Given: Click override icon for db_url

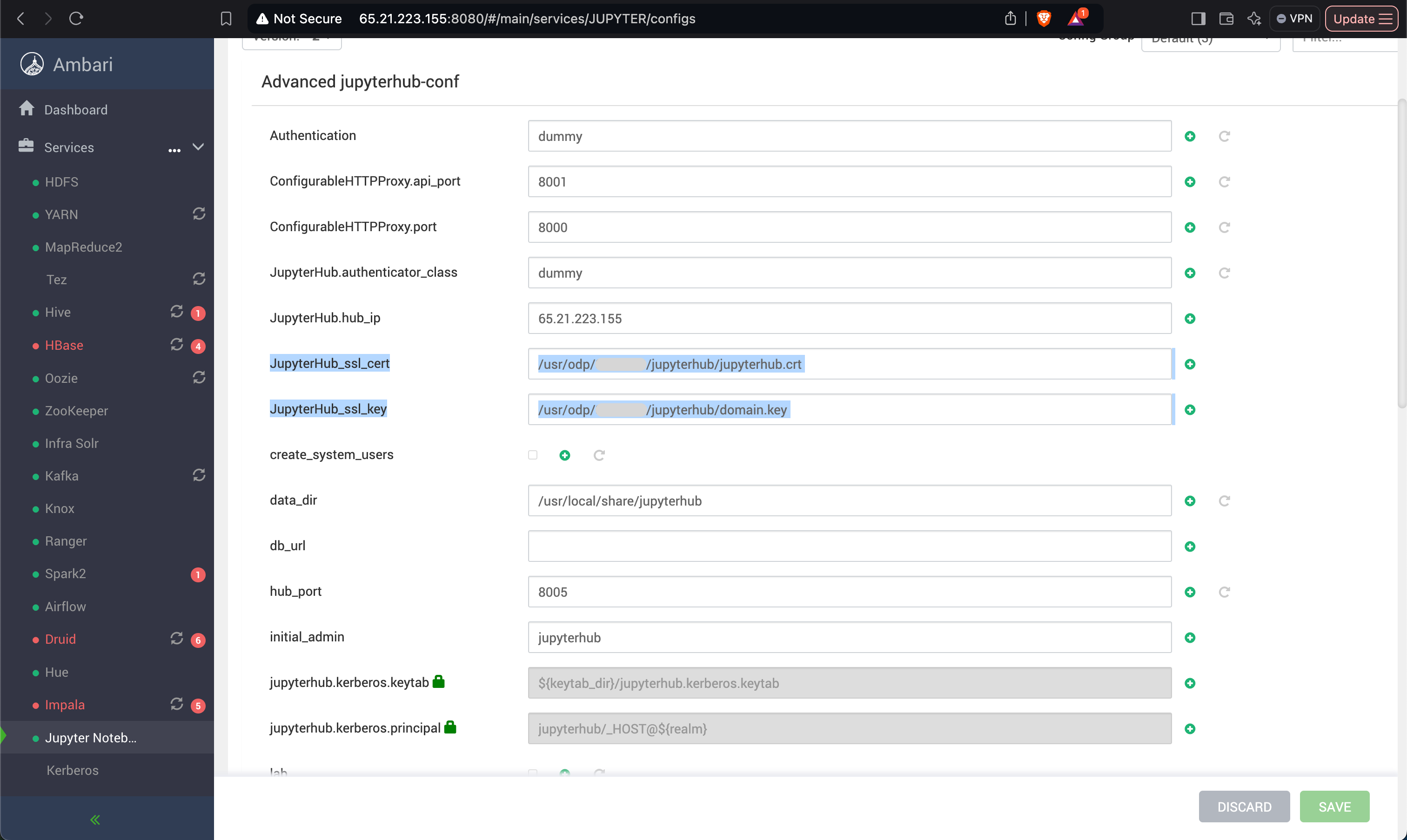Looking at the screenshot, I should 1190,547.
